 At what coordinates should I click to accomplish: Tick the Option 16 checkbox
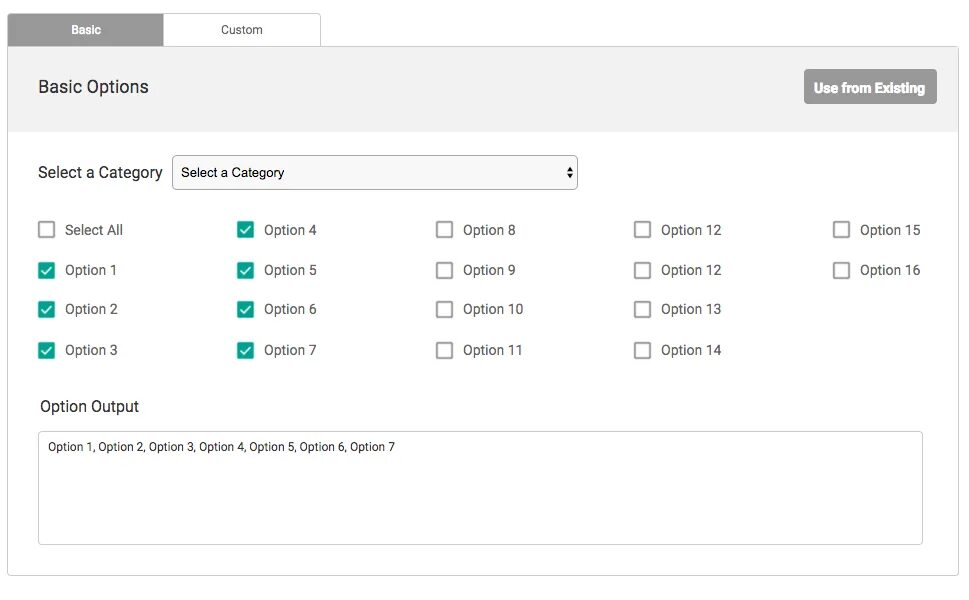pos(842,270)
